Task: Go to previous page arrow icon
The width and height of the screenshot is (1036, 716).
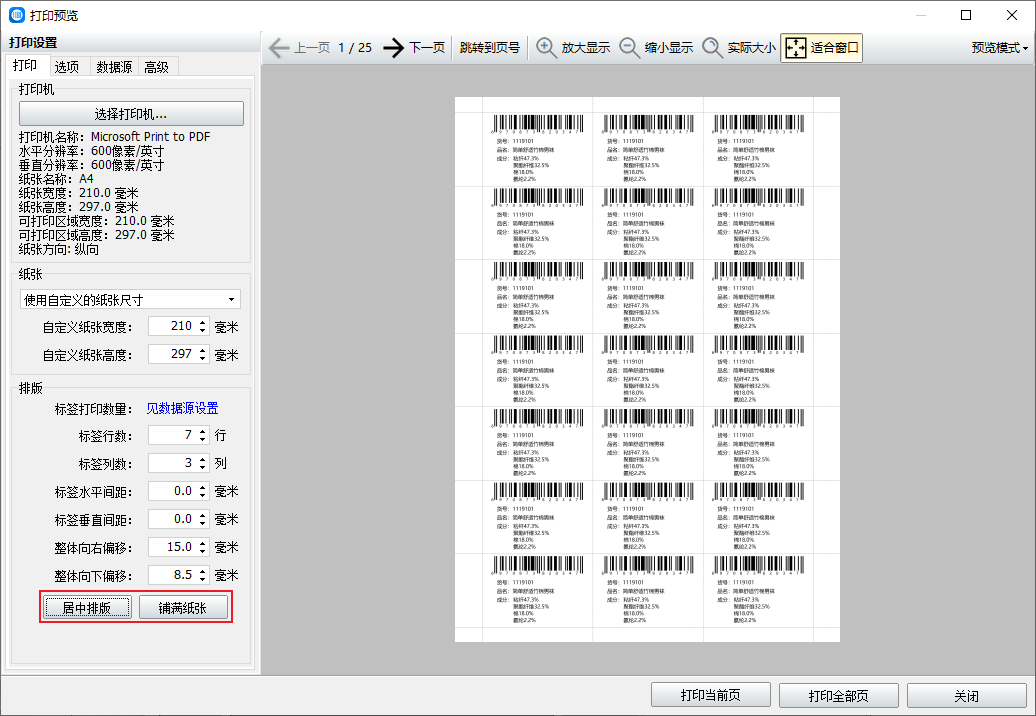Action: [x=279, y=48]
